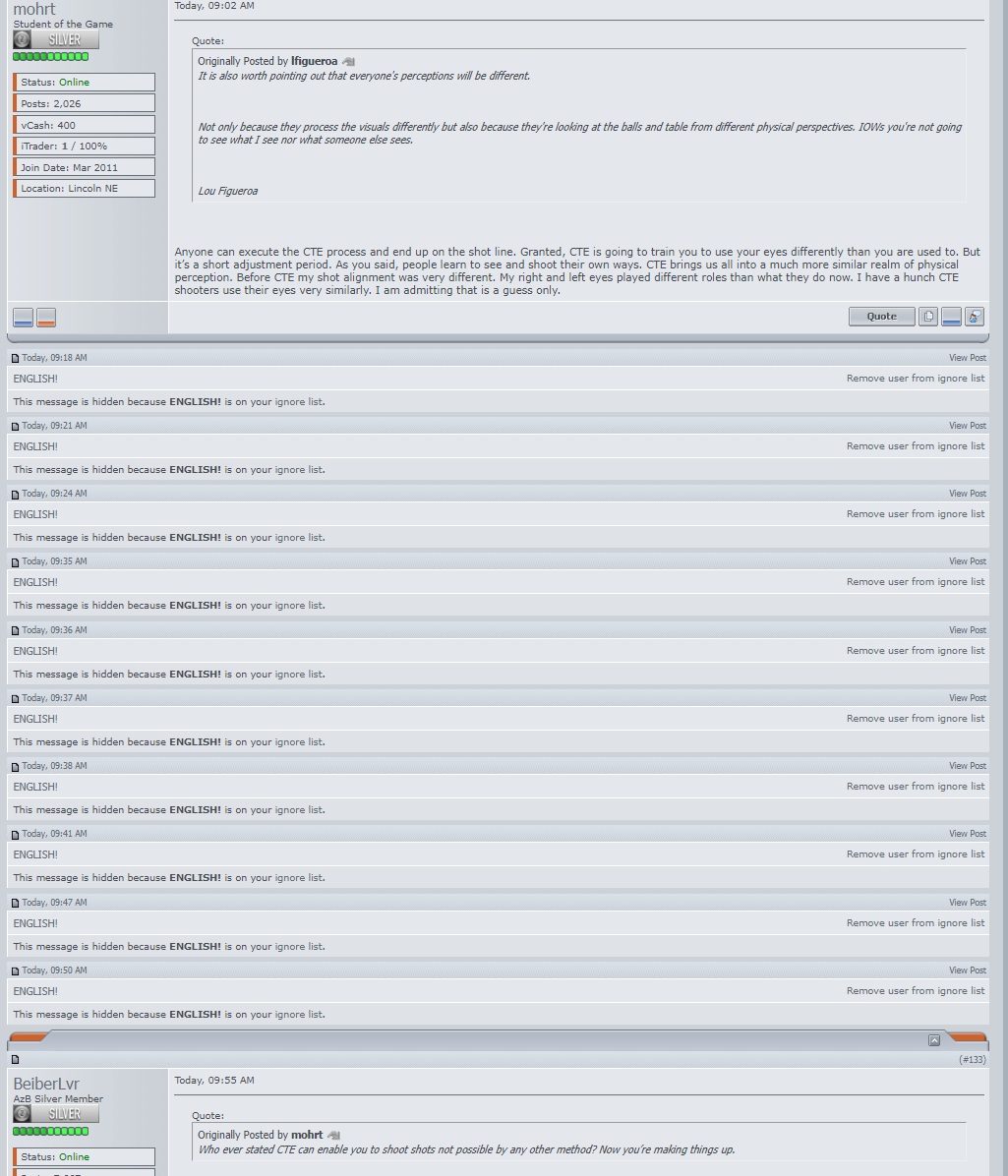Open the BeiberLvr username menu

[46, 1084]
